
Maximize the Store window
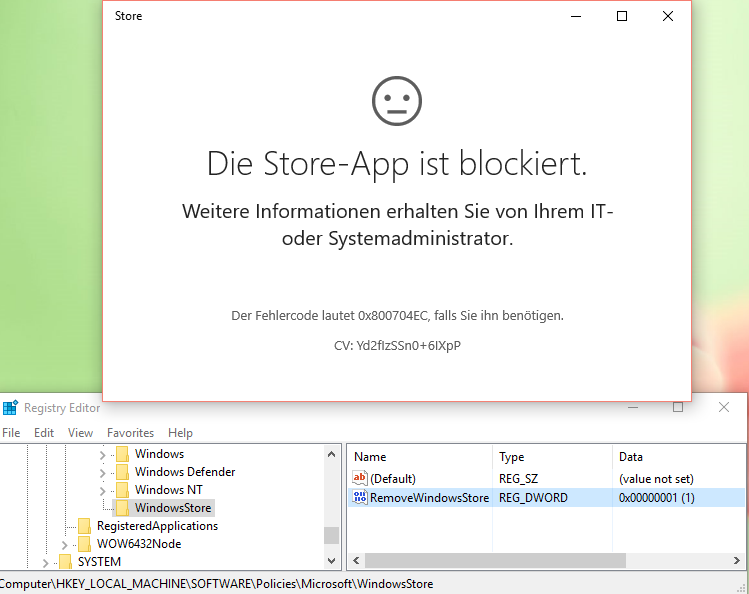[622, 16]
